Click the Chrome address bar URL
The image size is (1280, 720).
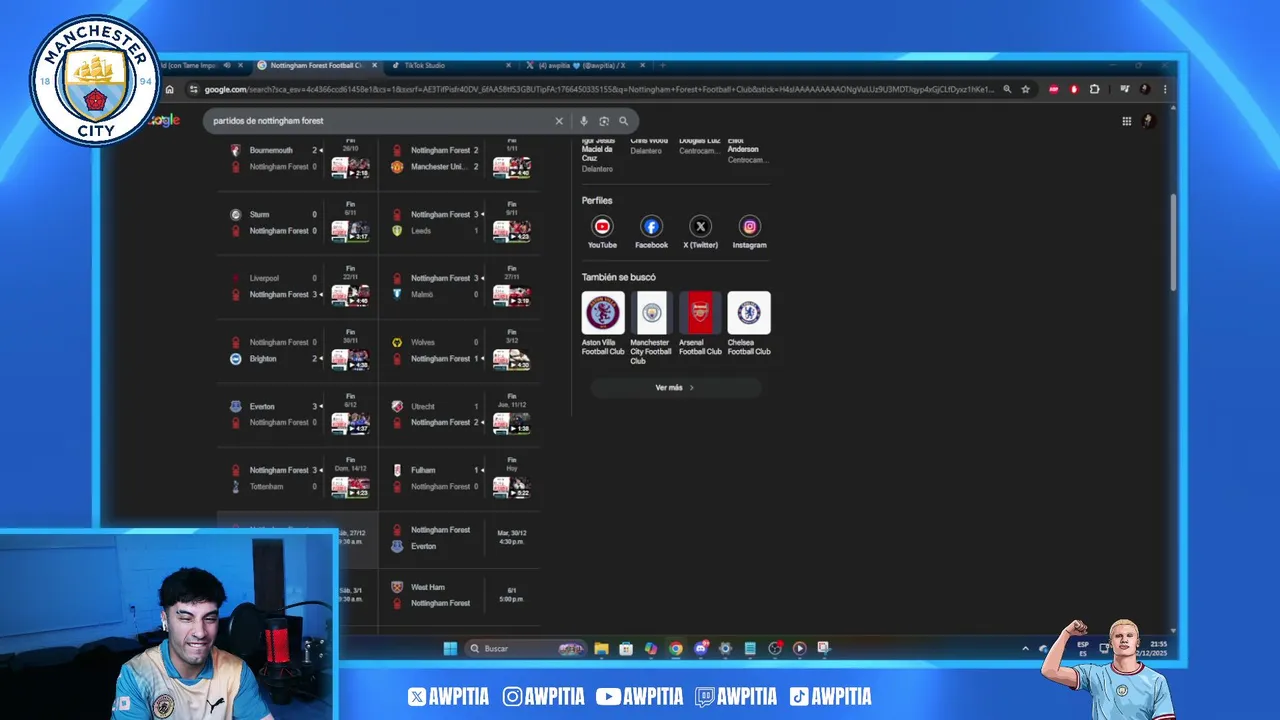(600, 89)
